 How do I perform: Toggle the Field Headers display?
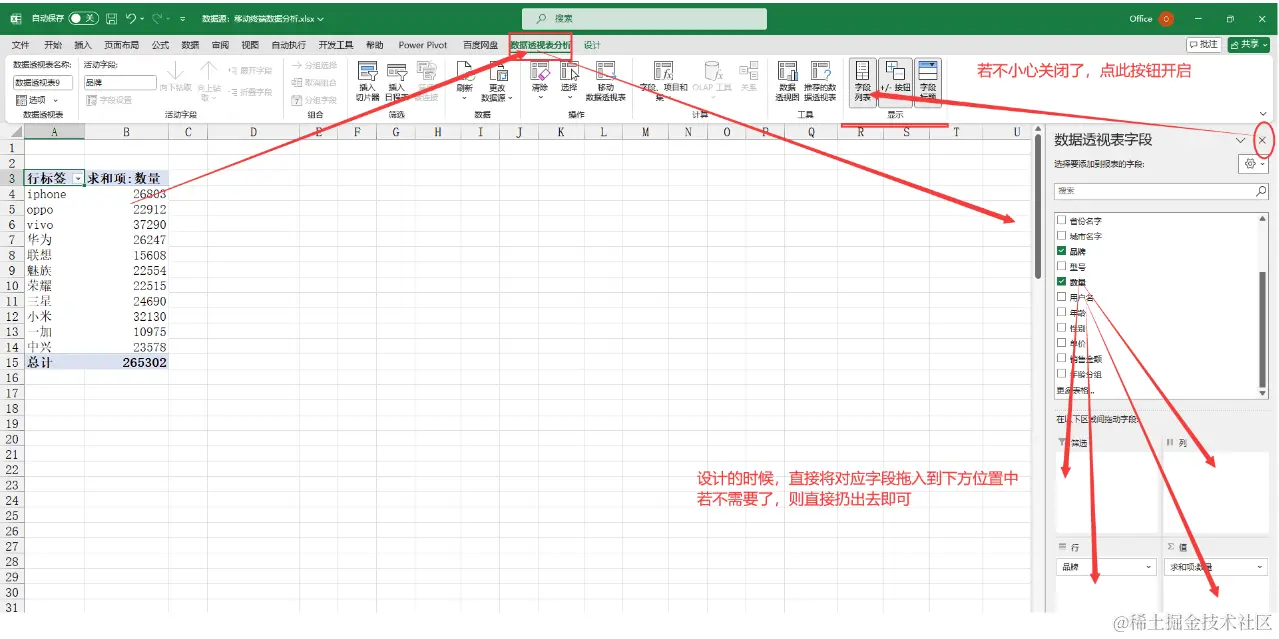(928, 82)
